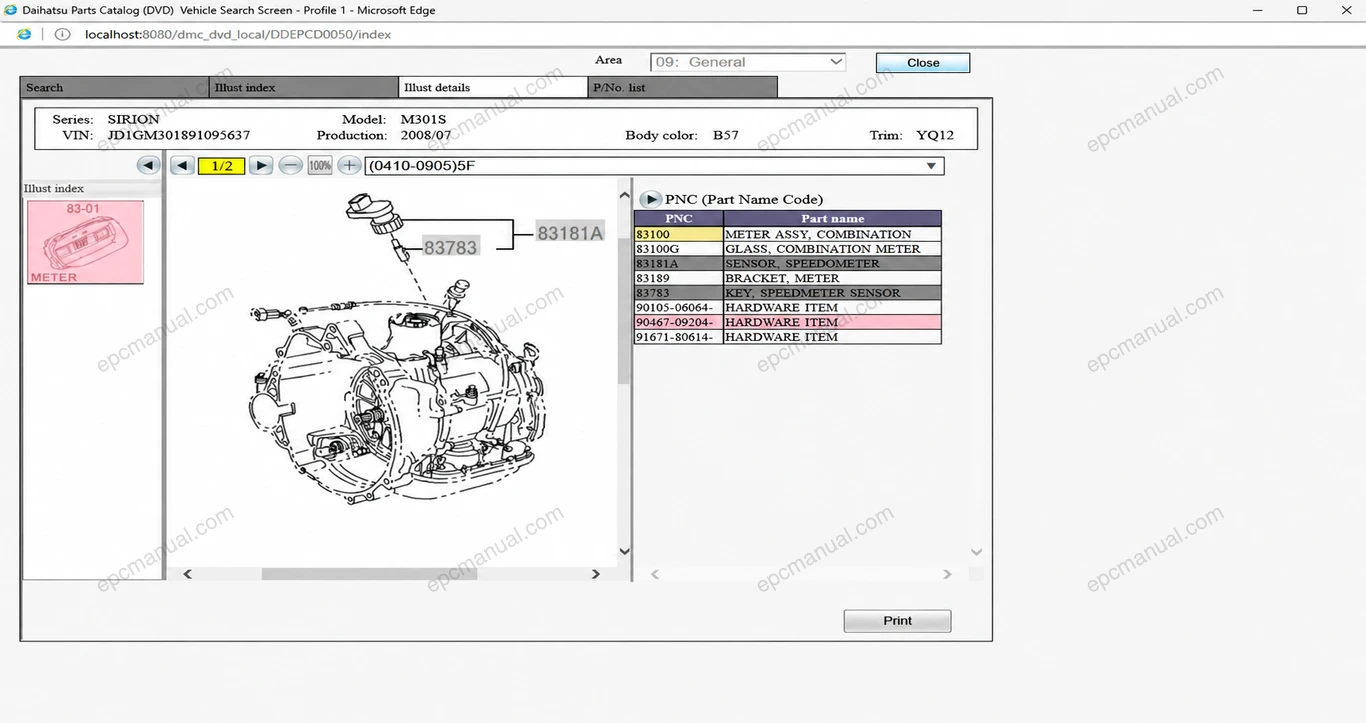Select row 90105-06064- HARDWARE ITEM

tap(788, 308)
